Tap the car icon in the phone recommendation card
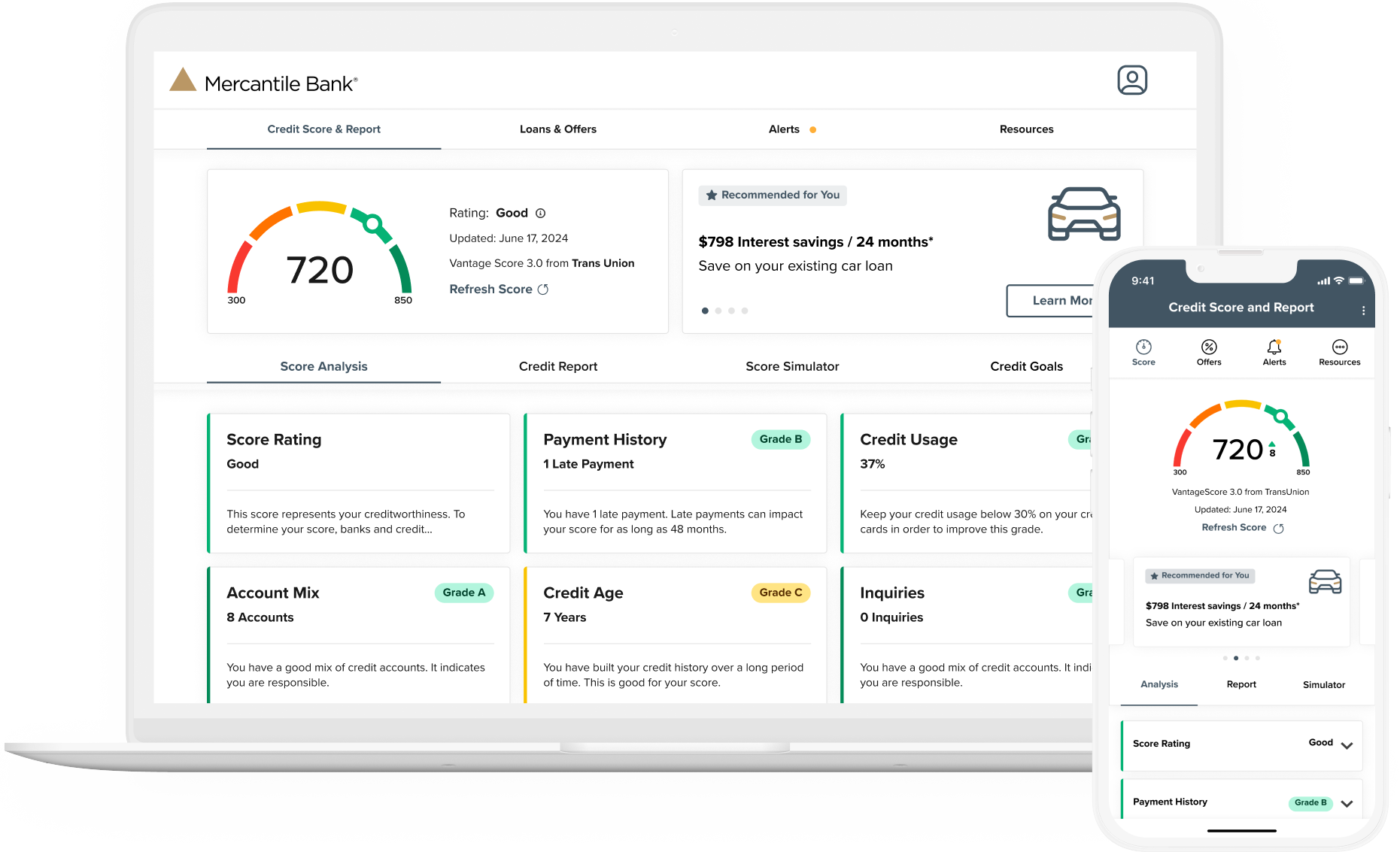Viewport: 1400px width, 852px height. 1325,582
